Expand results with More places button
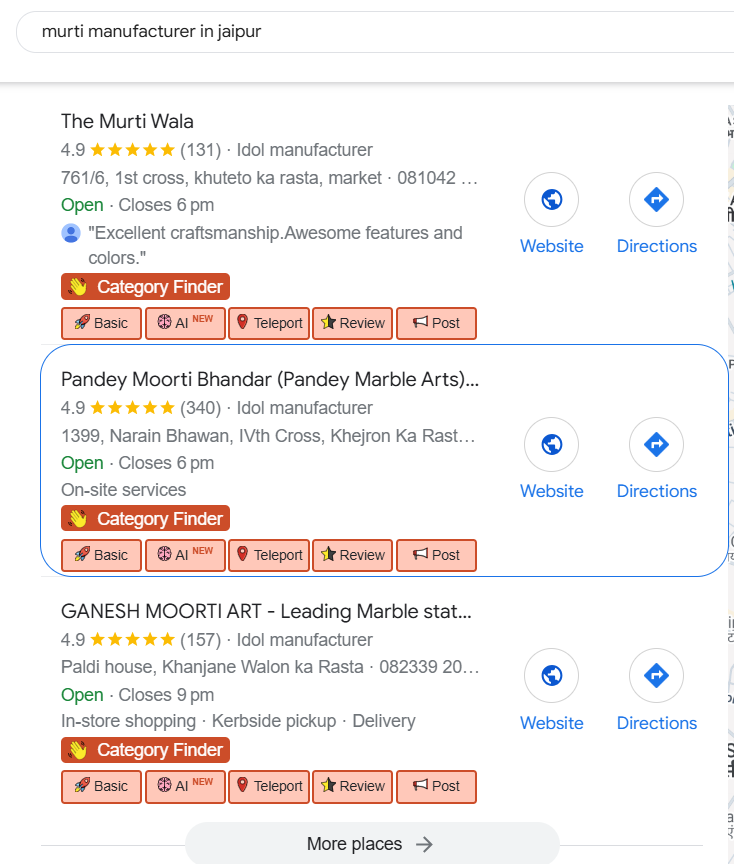Viewport: 734px width, 864px height. (x=371, y=844)
